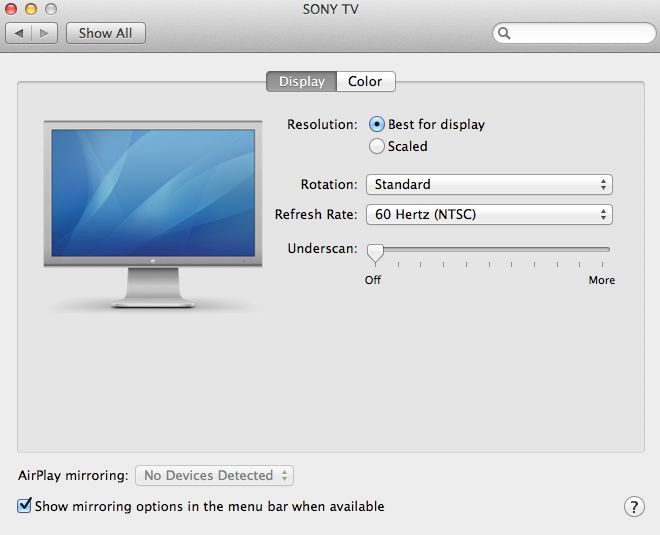Open the Rotation dropdown
Screen dimensions: 660x535
489,184
